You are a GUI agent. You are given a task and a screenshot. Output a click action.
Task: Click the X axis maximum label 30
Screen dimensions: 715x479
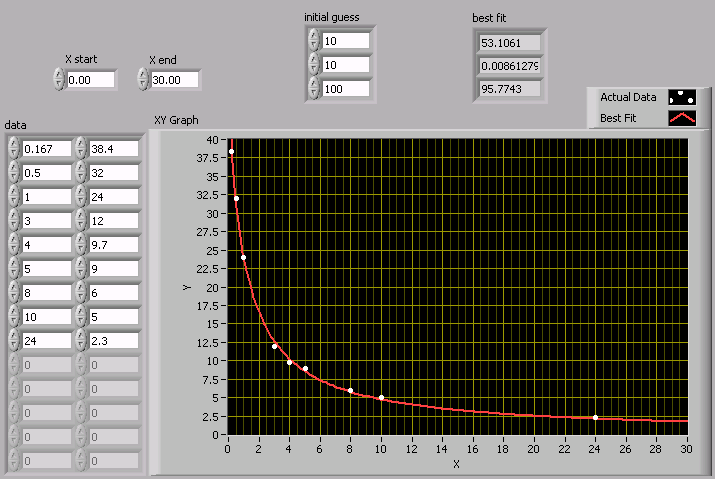click(686, 449)
